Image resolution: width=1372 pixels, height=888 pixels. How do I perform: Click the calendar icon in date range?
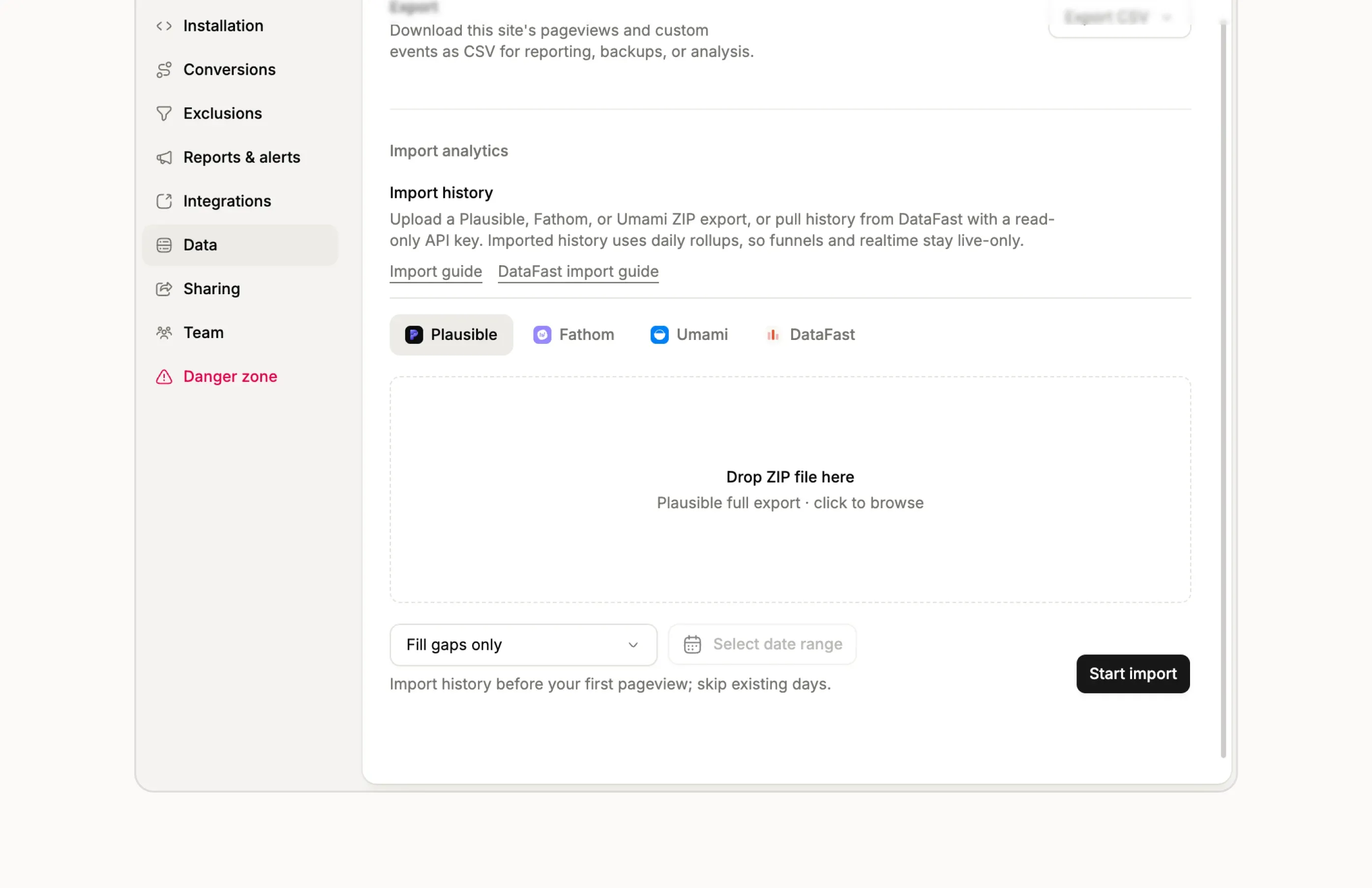[x=692, y=644]
